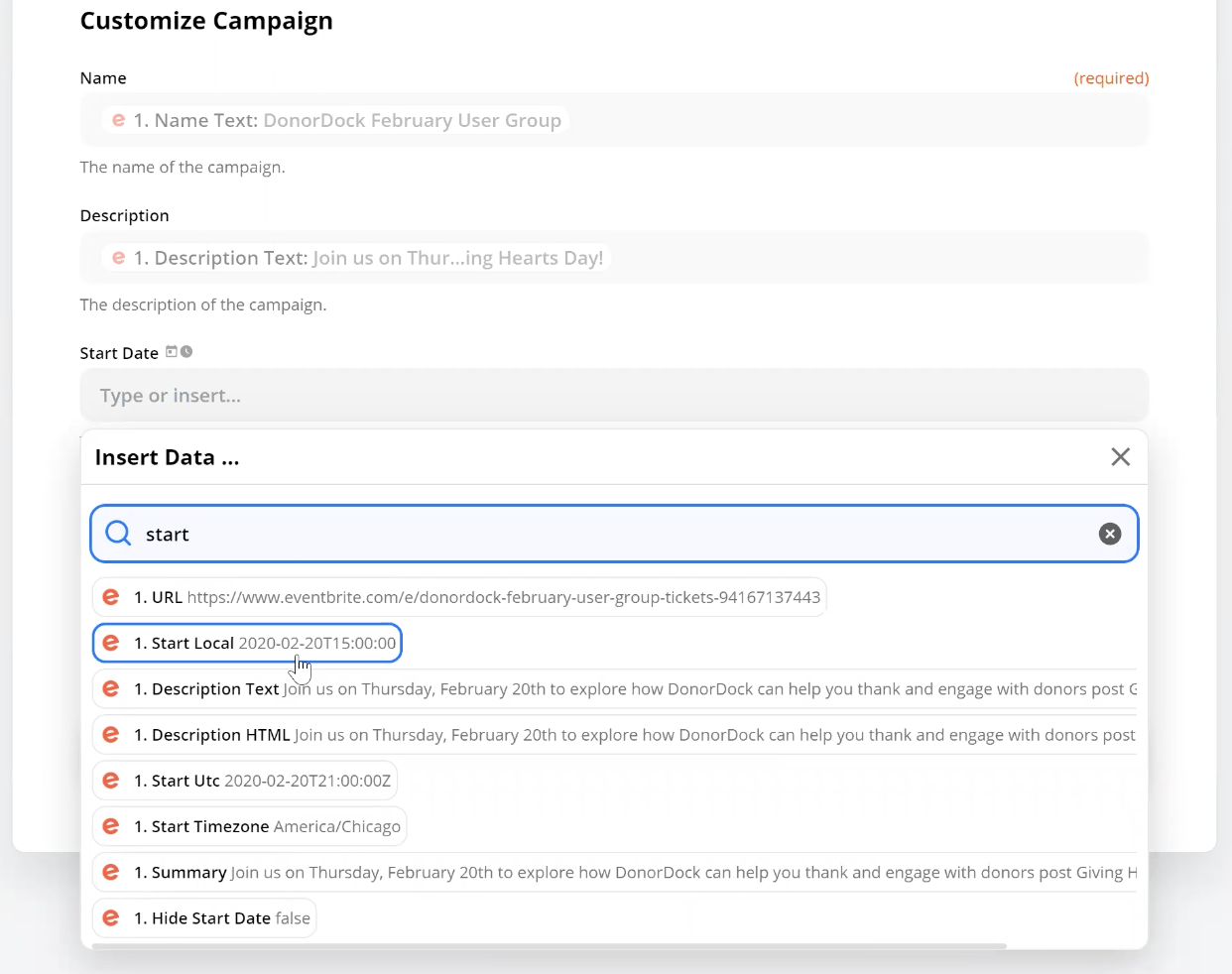
Task: Click the 'Description' field label
Action: [125, 216]
